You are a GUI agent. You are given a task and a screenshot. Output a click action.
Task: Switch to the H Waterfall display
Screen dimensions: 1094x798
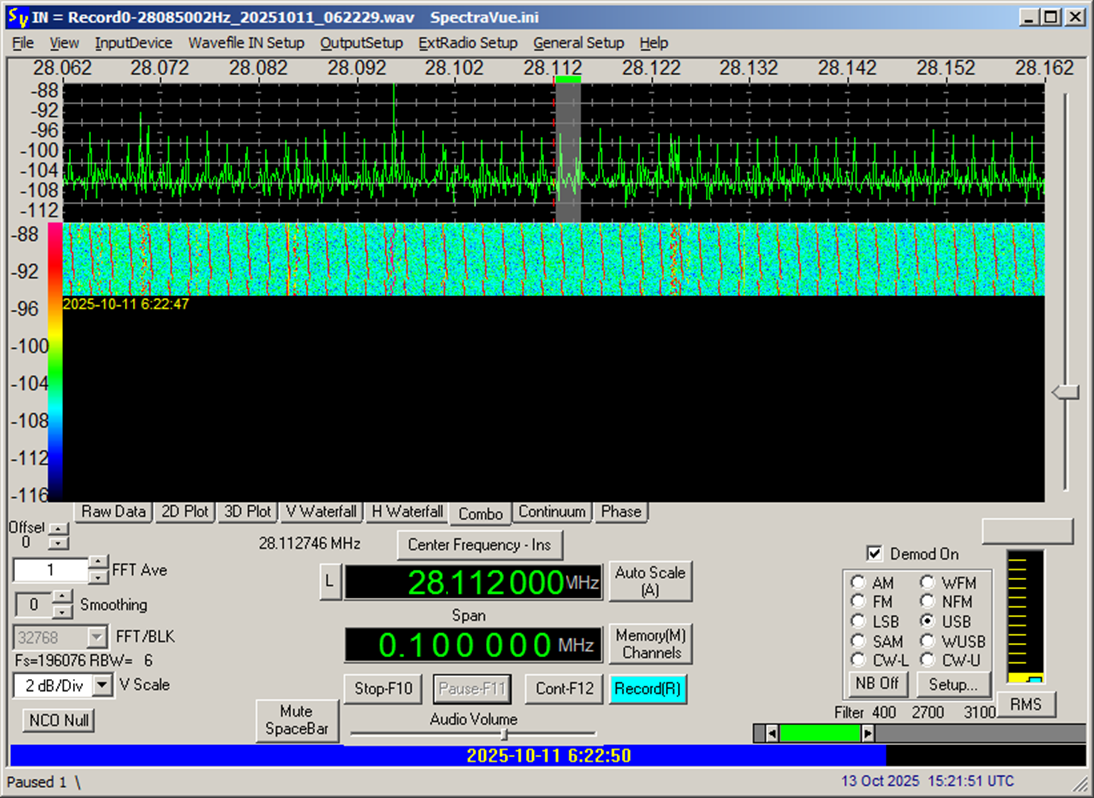tap(406, 511)
